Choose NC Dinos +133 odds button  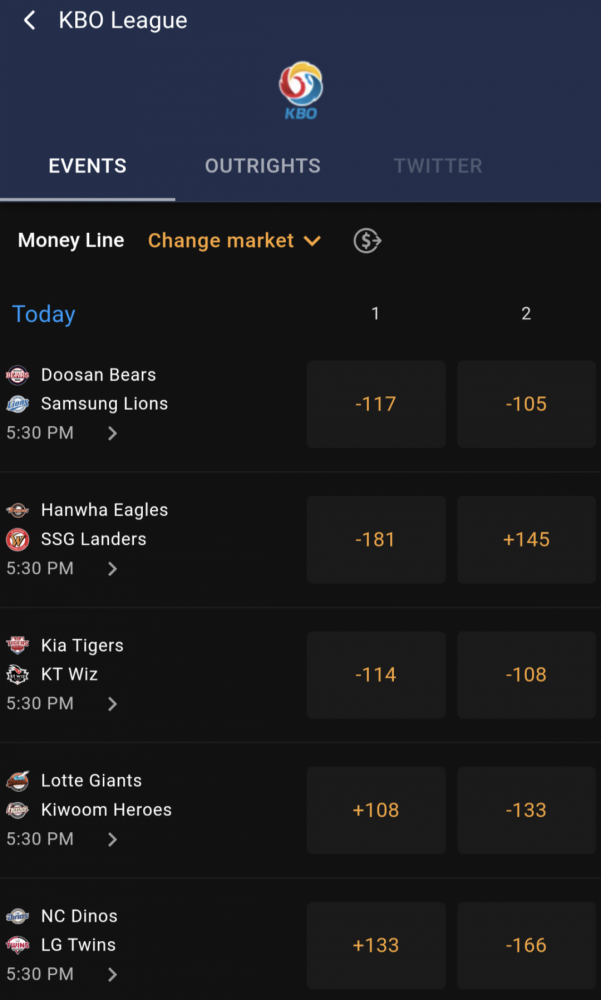pyautogui.click(x=376, y=945)
